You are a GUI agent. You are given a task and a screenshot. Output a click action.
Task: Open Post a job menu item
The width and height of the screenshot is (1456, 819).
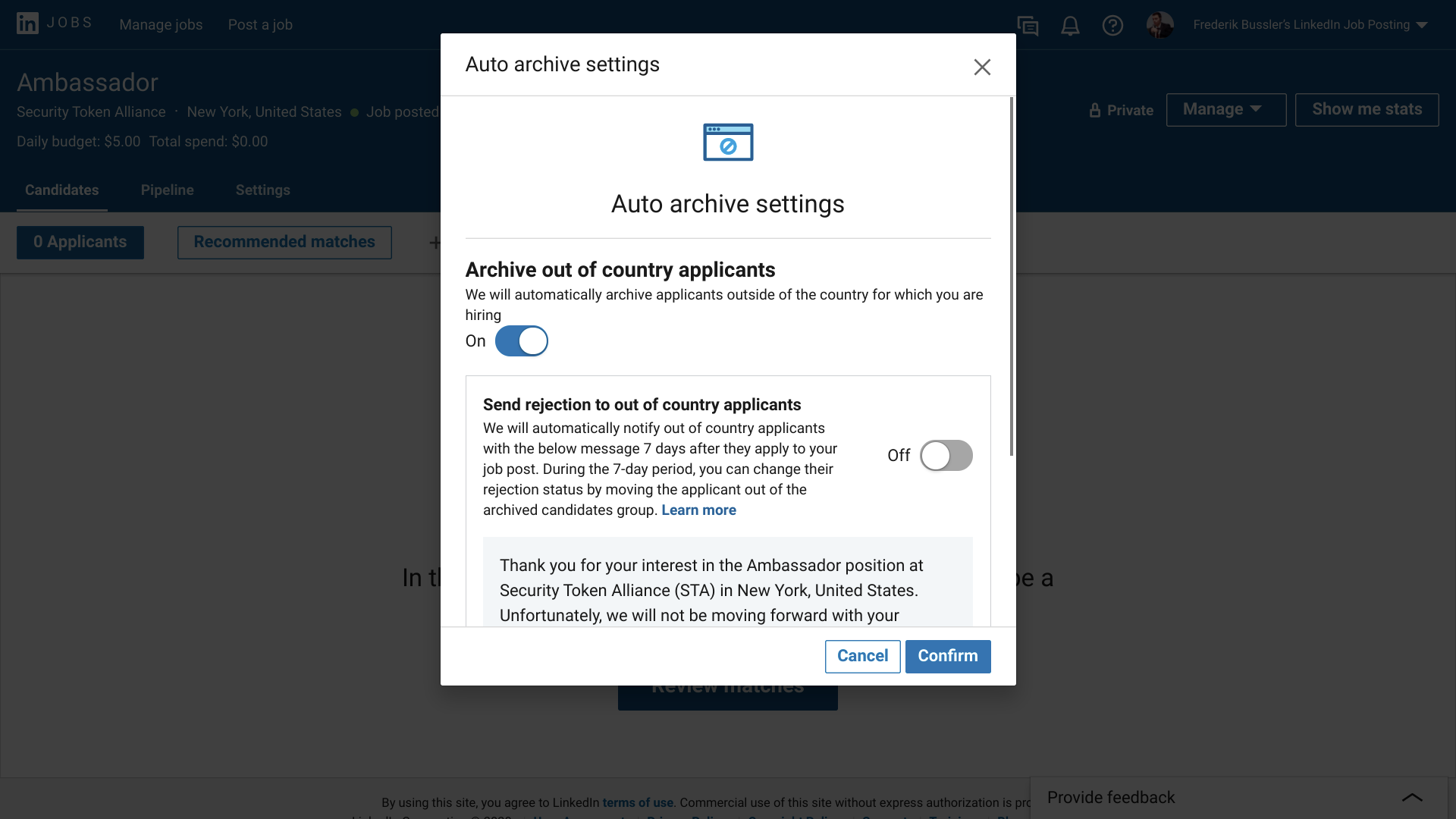(x=260, y=25)
